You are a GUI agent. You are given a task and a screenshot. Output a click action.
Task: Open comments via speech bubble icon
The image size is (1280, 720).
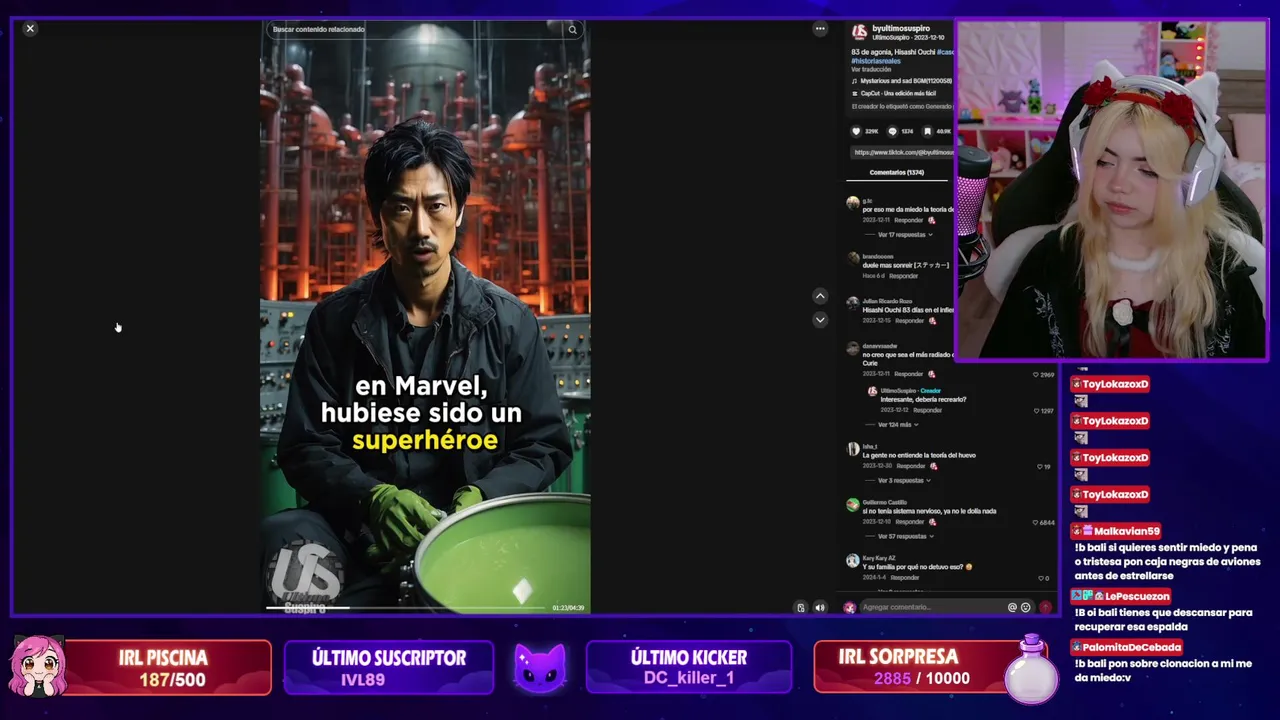coord(893,131)
